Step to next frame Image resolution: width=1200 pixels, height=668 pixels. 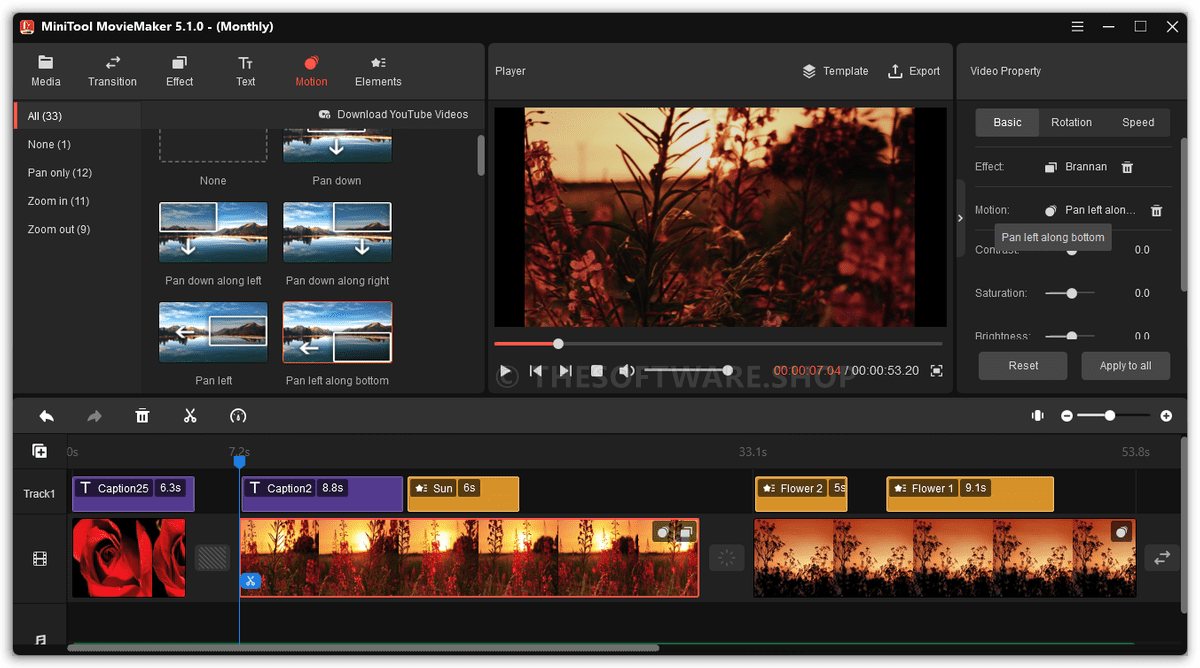pos(566,371)
